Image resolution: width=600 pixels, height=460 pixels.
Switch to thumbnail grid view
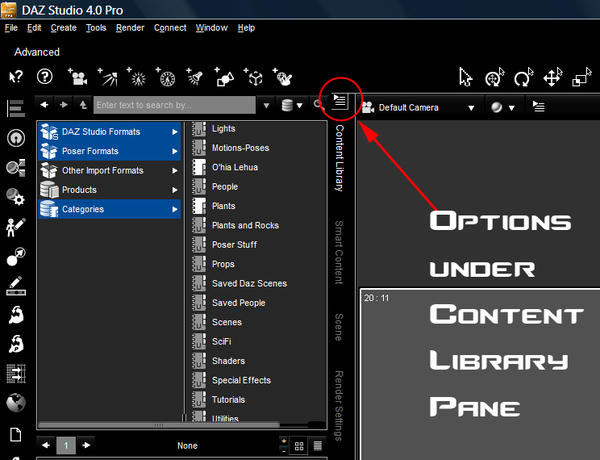[299, 446]
